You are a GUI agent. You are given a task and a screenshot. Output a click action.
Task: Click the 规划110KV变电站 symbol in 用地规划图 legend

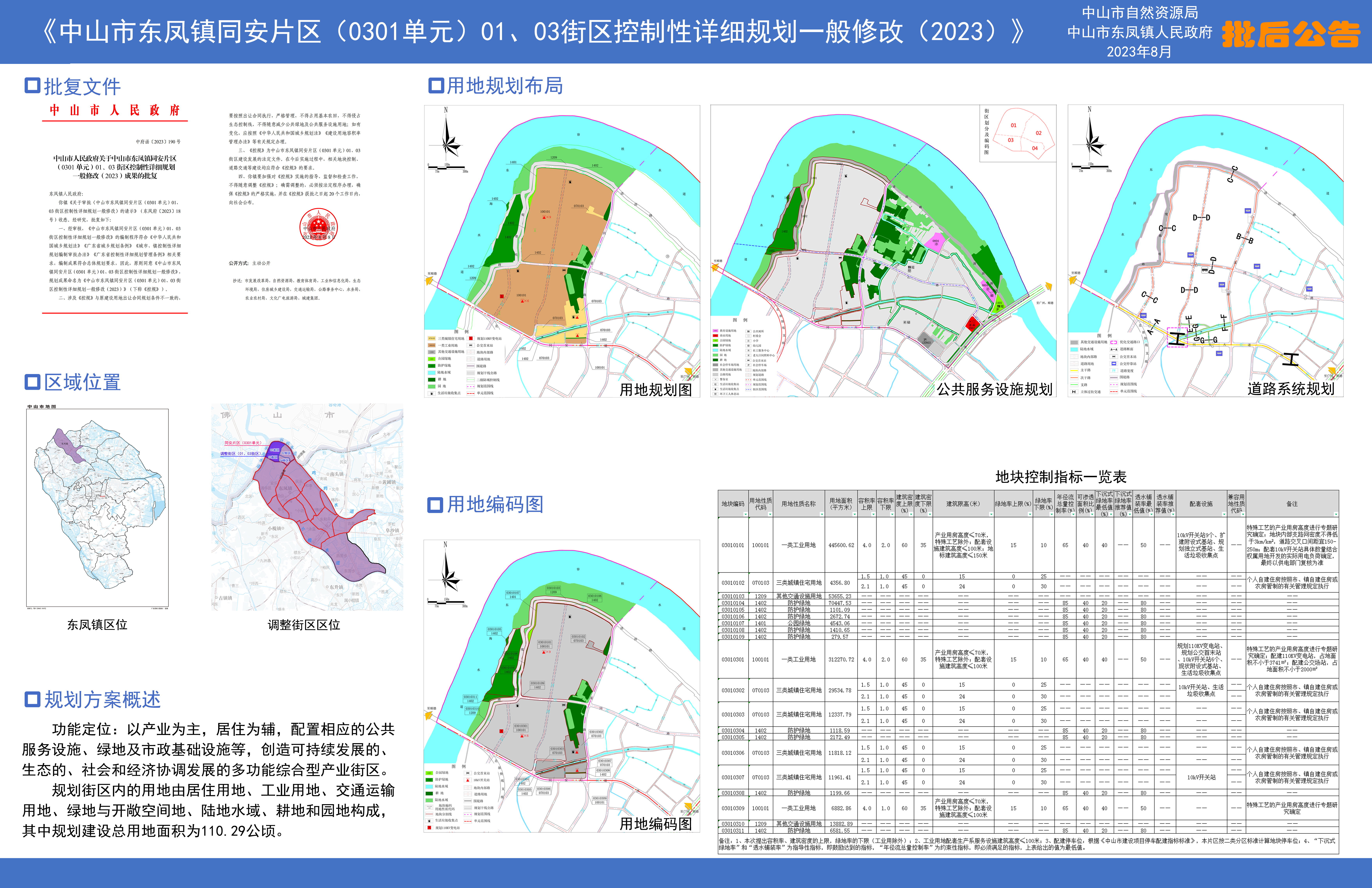[471, 338]
